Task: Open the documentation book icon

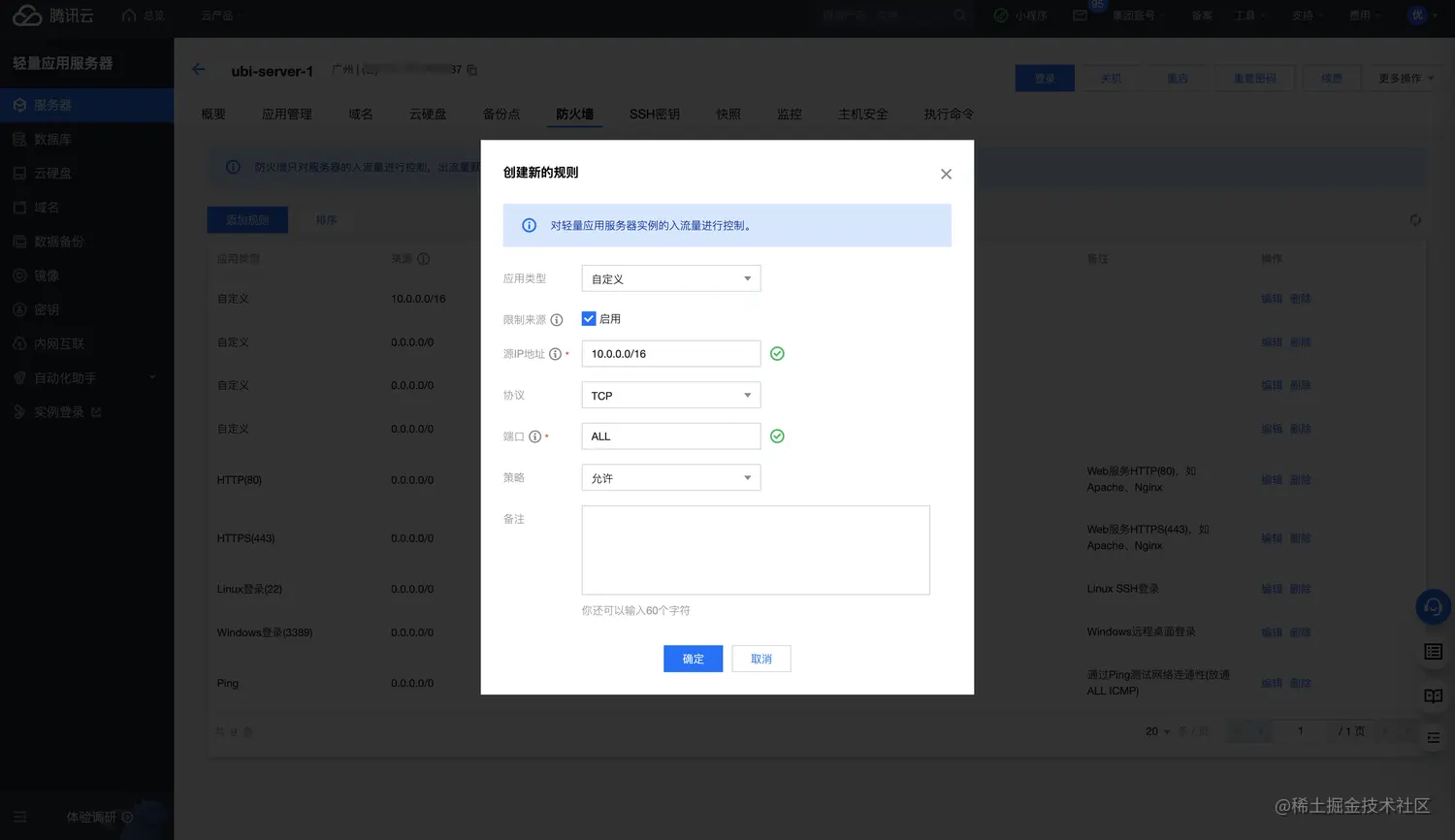Action: coord(1433,695)
